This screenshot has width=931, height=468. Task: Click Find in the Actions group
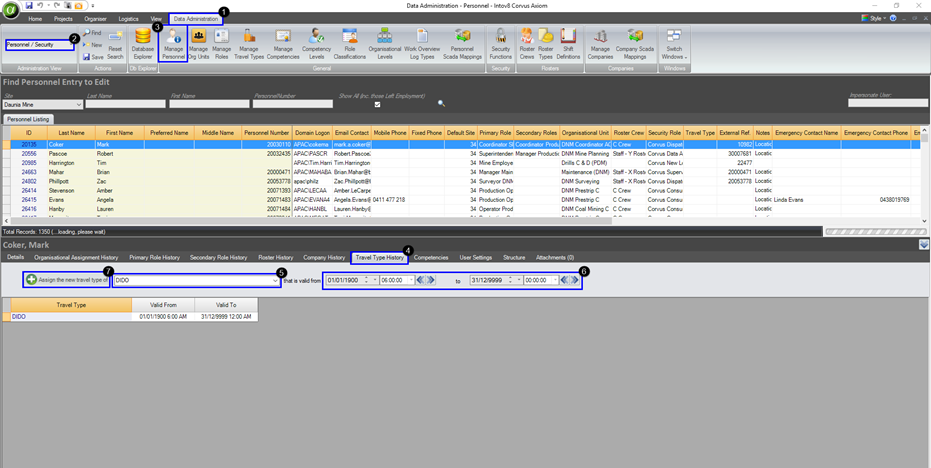click(x=92, y=33)
